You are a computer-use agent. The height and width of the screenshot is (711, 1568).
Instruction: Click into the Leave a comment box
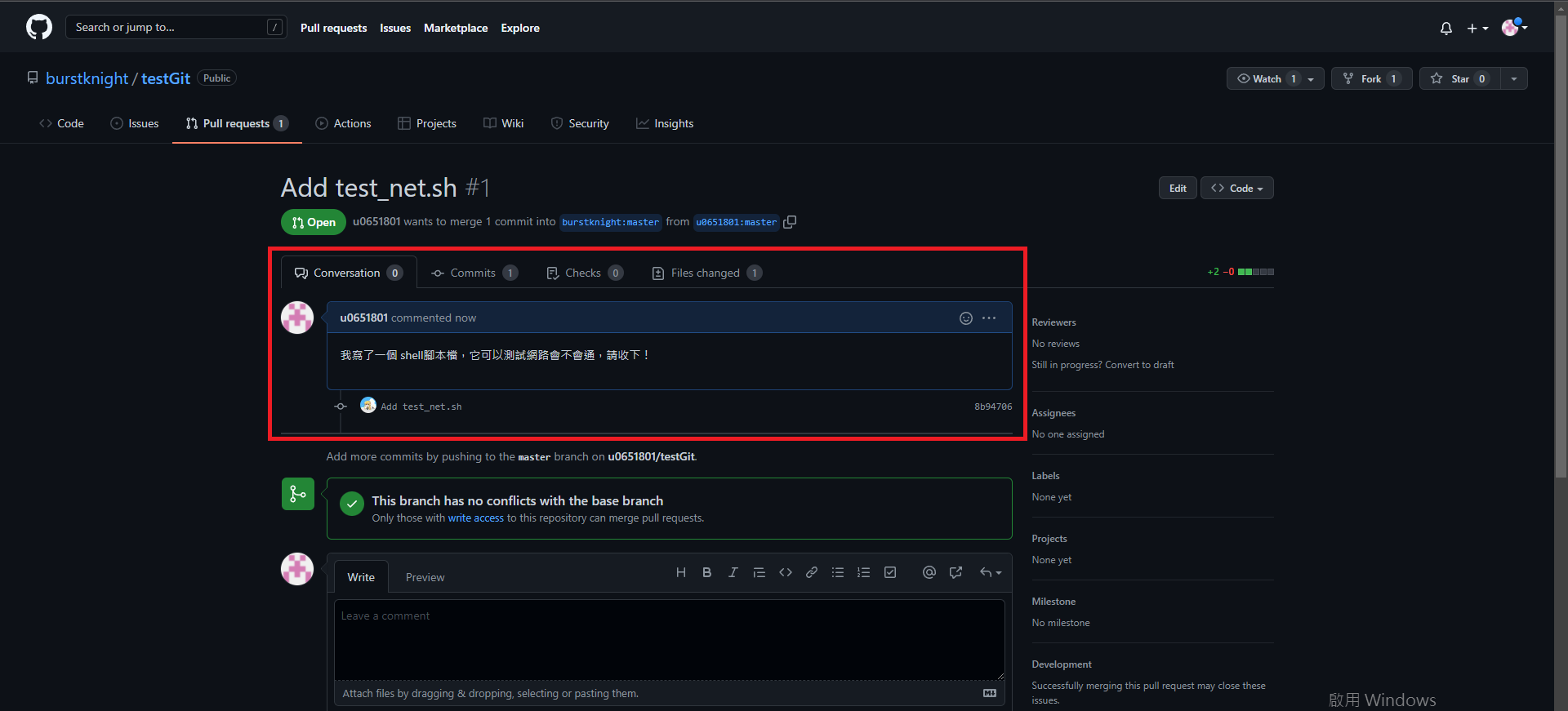click(x=670, y=640)
